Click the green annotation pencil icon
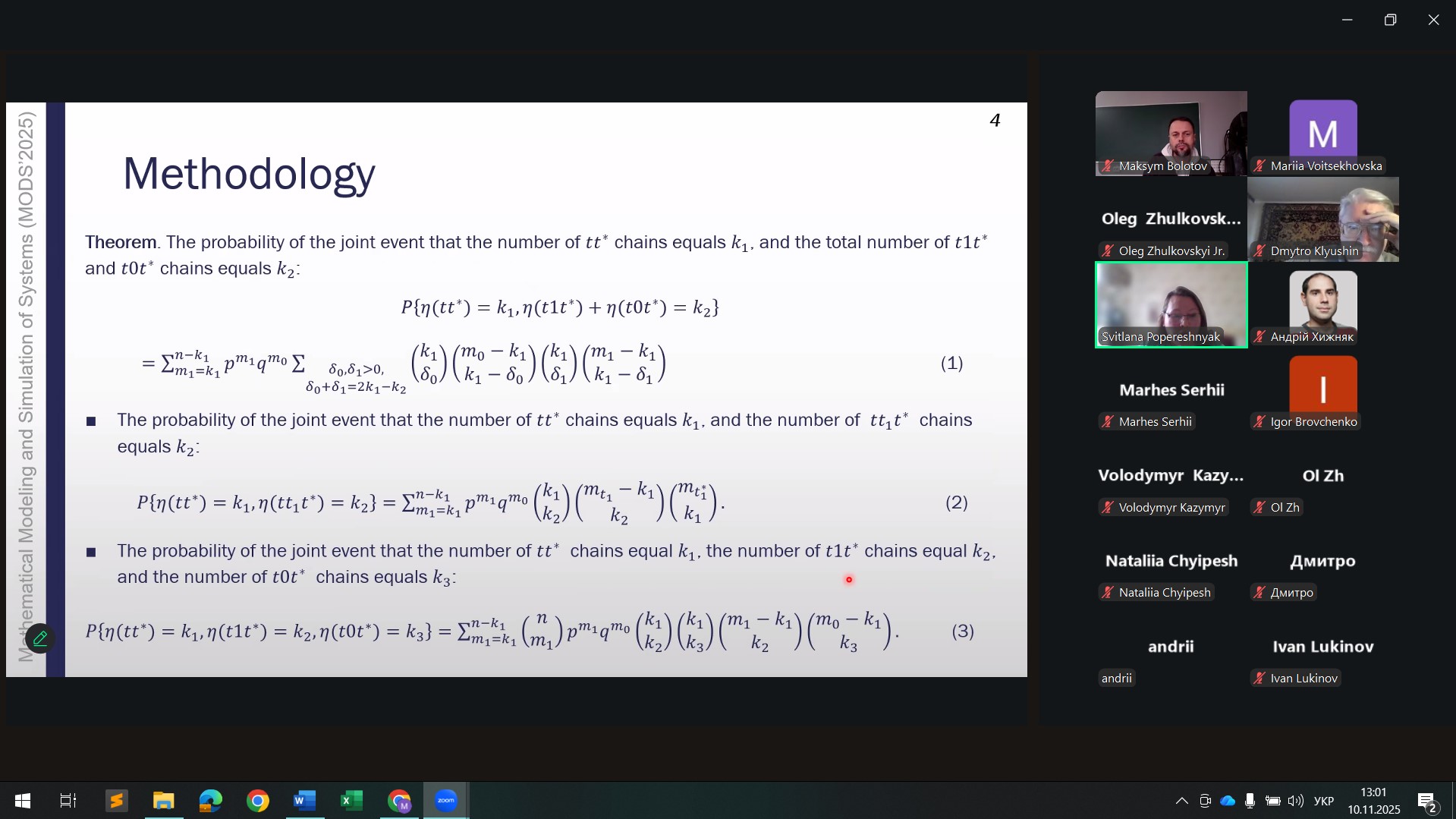The width and height of the screenshot is (1456, 819). (40, 639)
